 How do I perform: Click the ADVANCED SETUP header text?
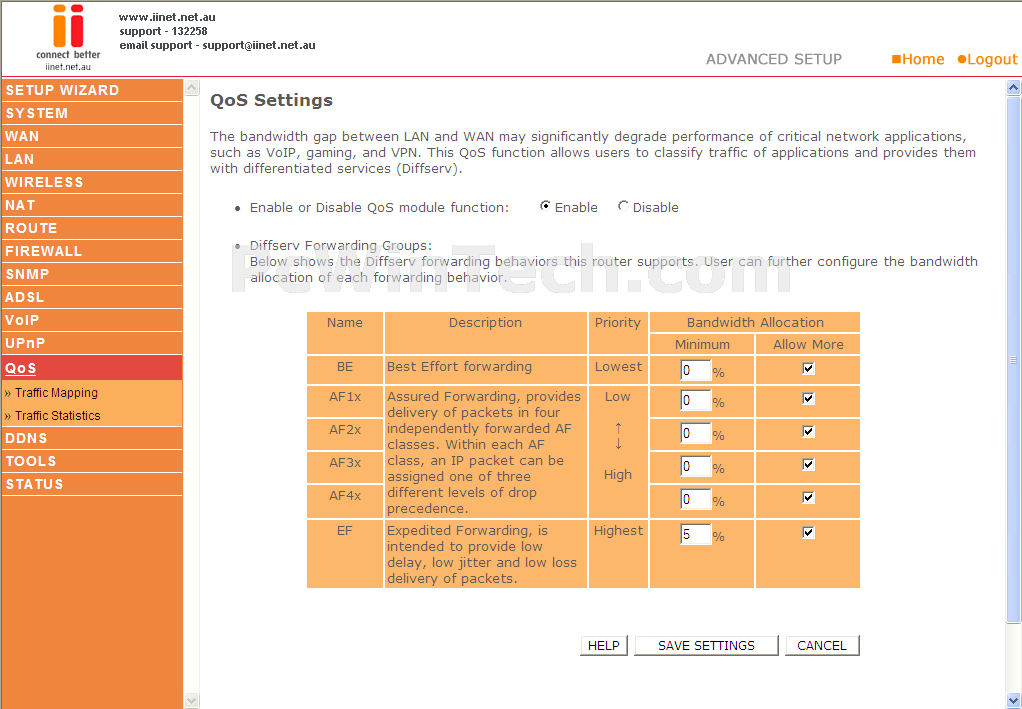click(774, 59)
